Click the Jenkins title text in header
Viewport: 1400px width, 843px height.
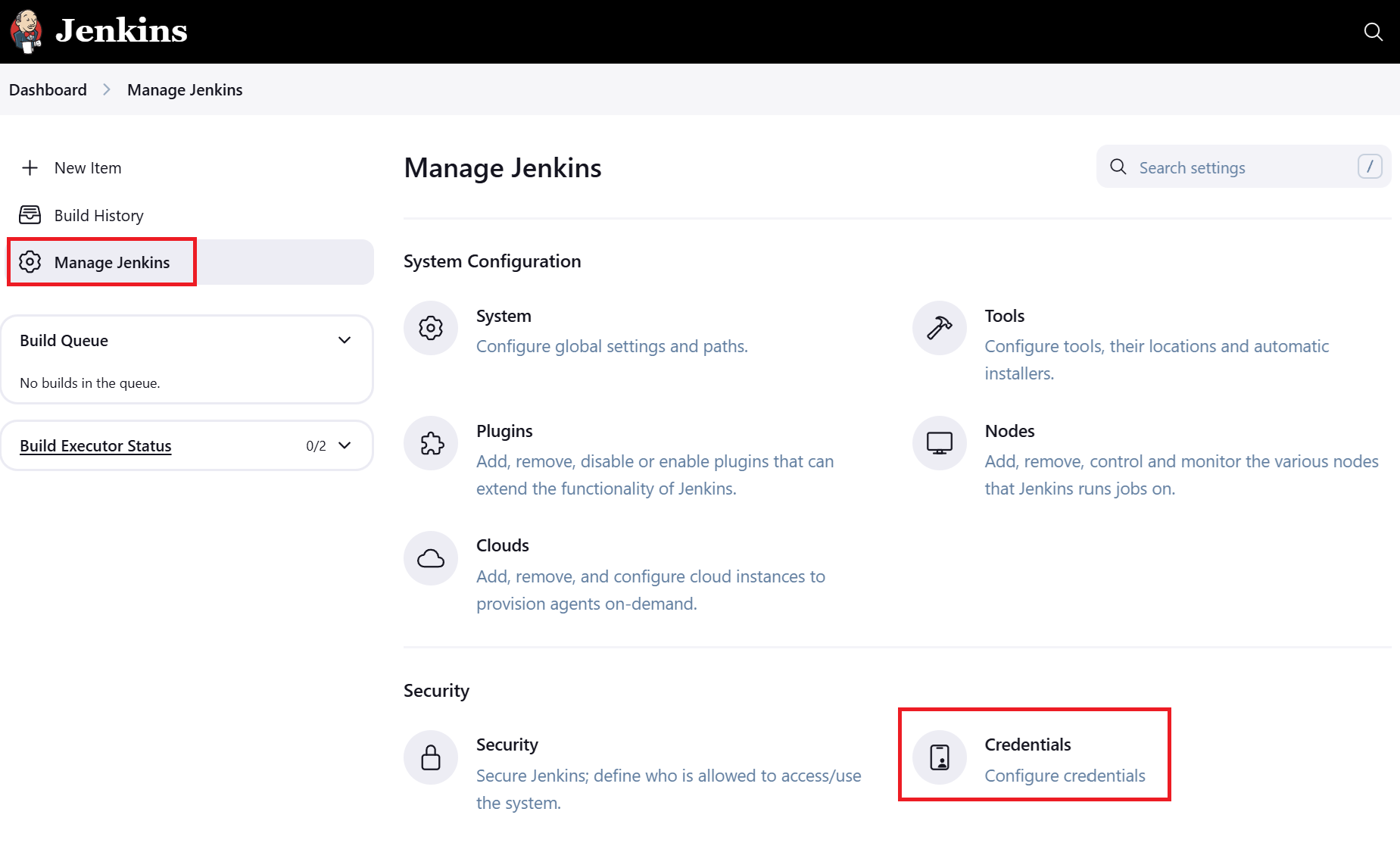(121, 31)
